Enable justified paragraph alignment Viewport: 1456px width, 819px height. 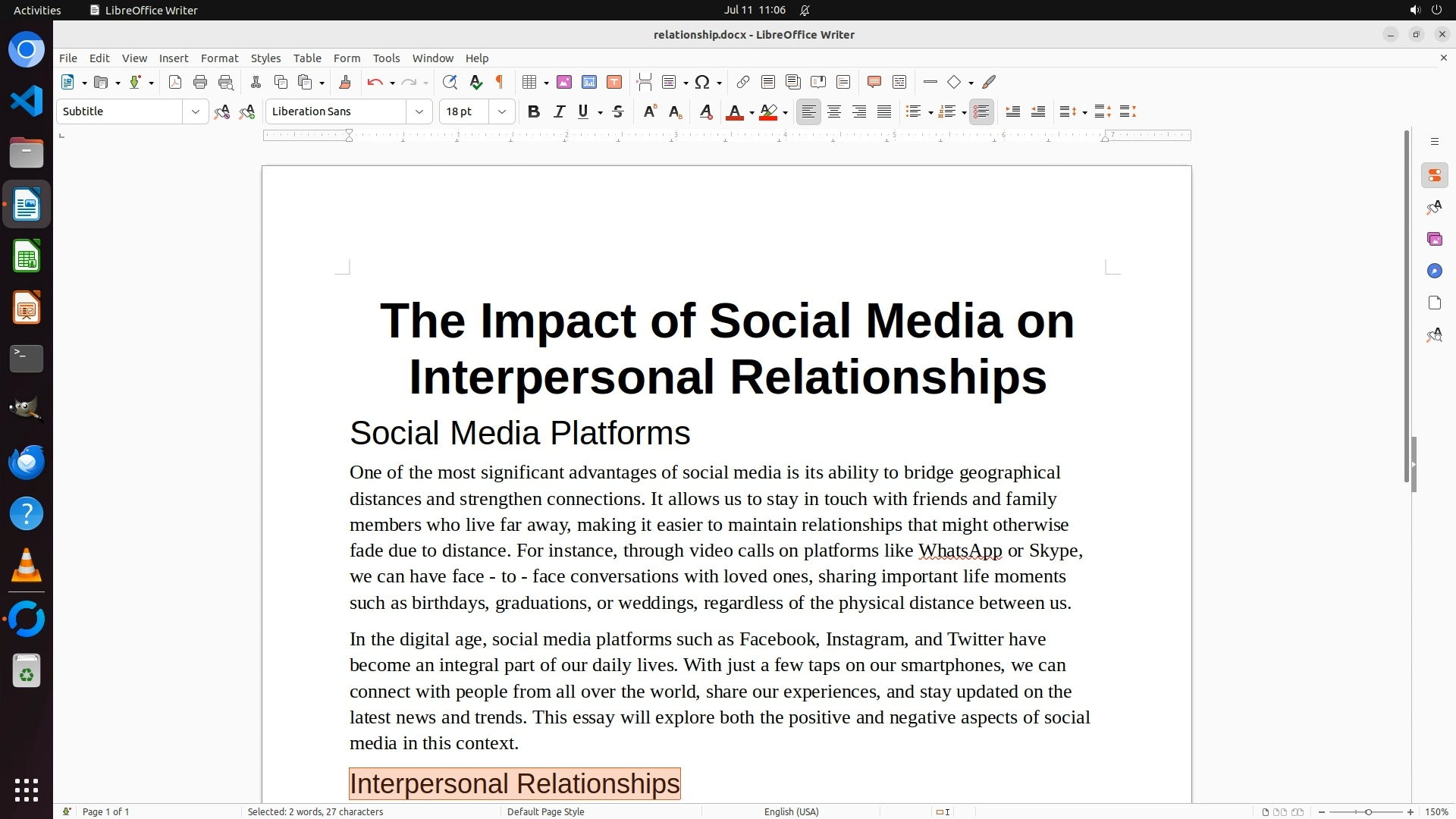pos(884,111)
